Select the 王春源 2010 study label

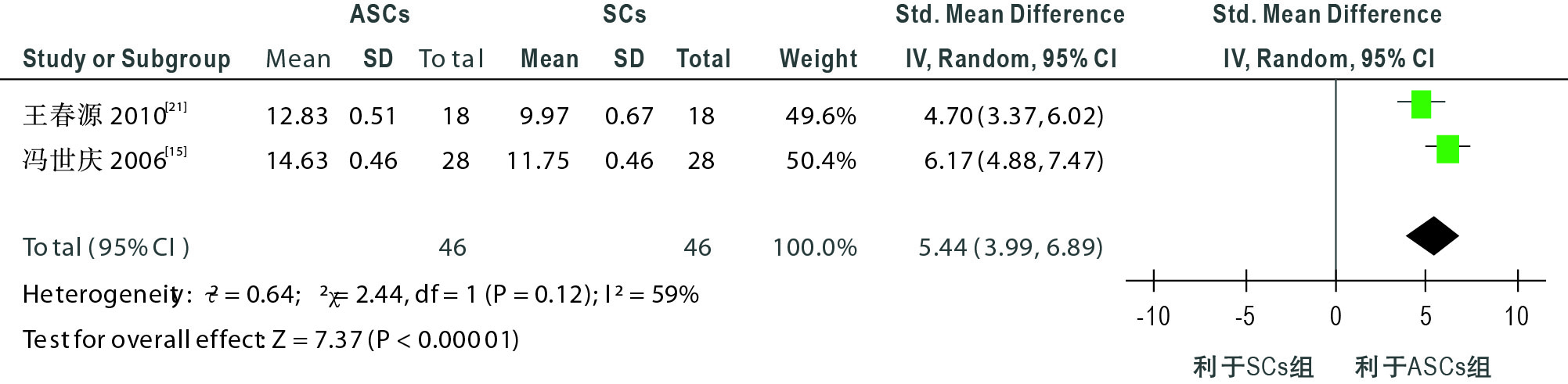pos(105,114)
